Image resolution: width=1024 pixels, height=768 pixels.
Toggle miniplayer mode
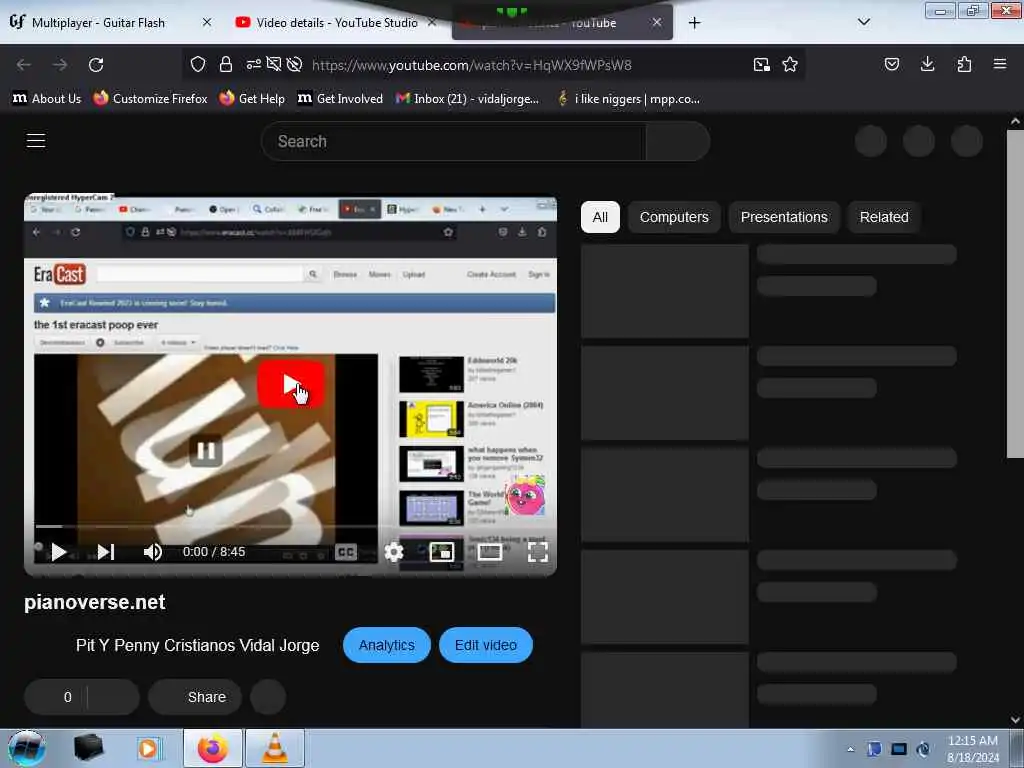click(x=442, y=552)
